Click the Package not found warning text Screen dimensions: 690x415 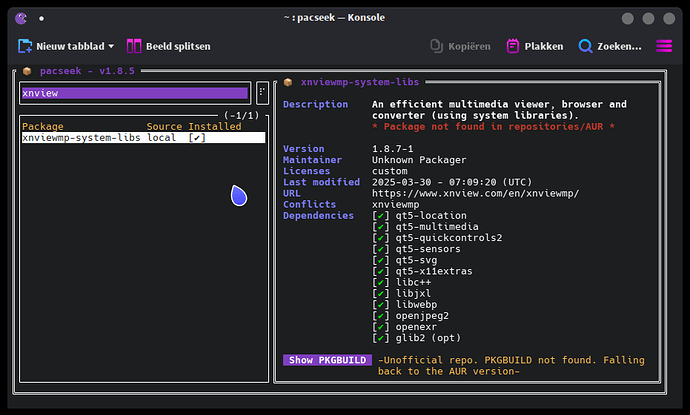[493, 127]
